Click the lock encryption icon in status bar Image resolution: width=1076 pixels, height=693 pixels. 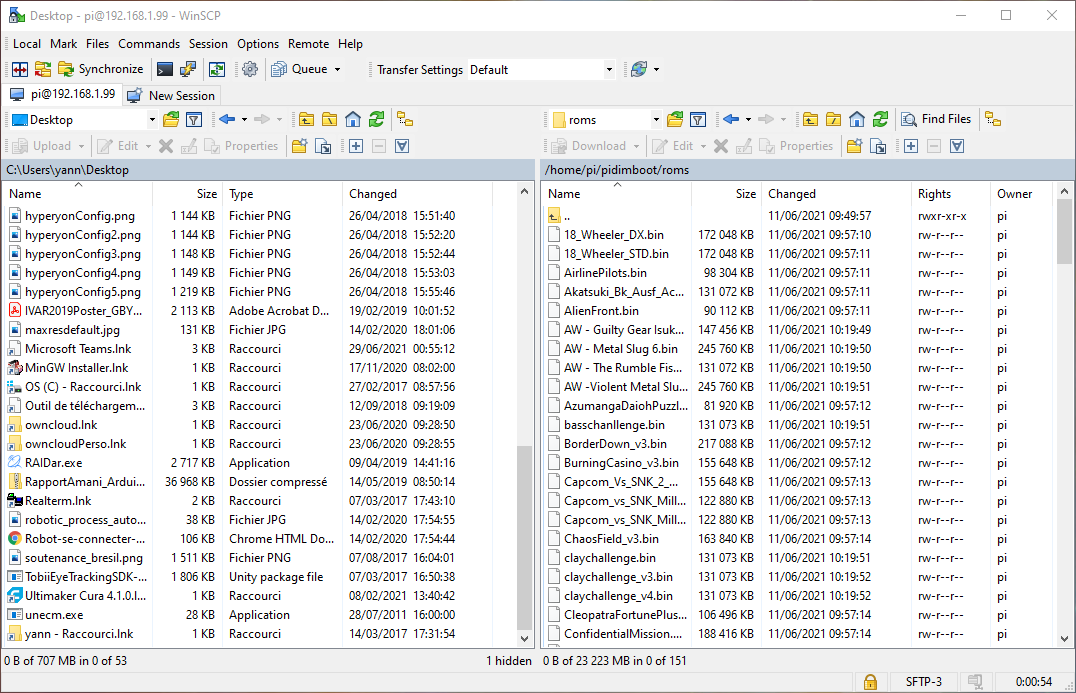tap(870, 682)
